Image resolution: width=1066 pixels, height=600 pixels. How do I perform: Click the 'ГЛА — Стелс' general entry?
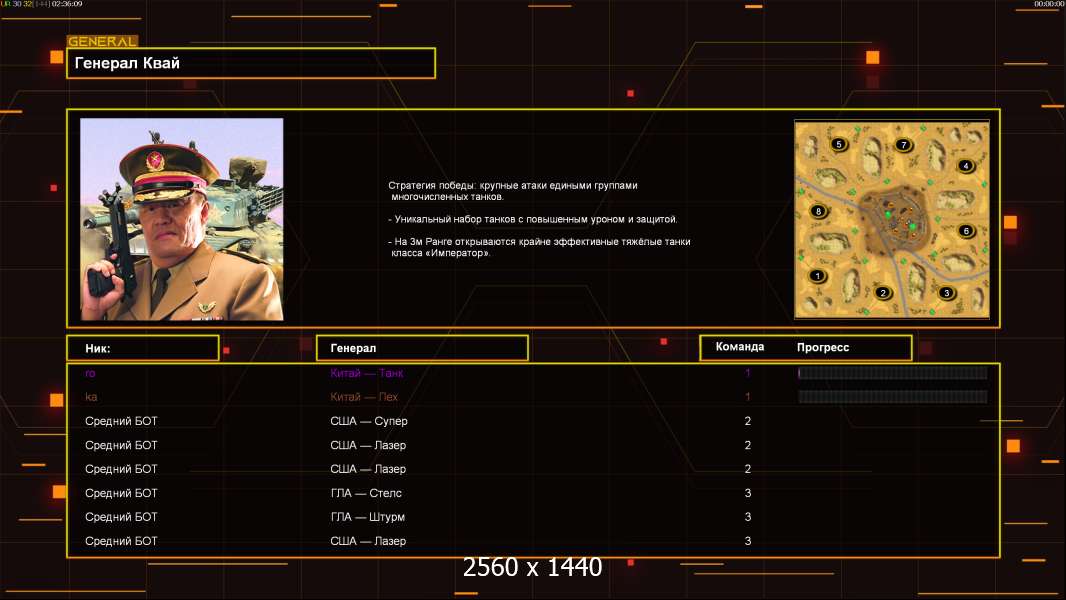[366, 493]
